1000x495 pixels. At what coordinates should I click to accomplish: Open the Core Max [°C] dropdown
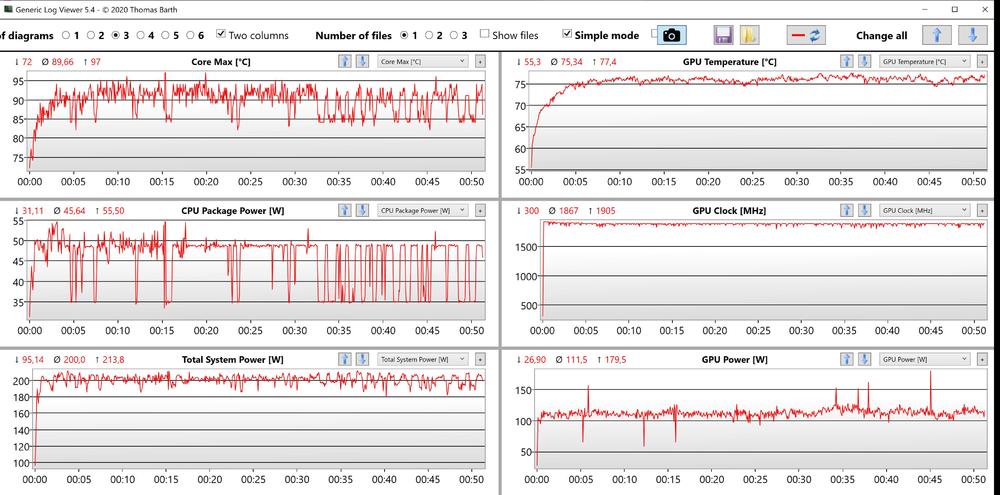(x=423, y=62)
